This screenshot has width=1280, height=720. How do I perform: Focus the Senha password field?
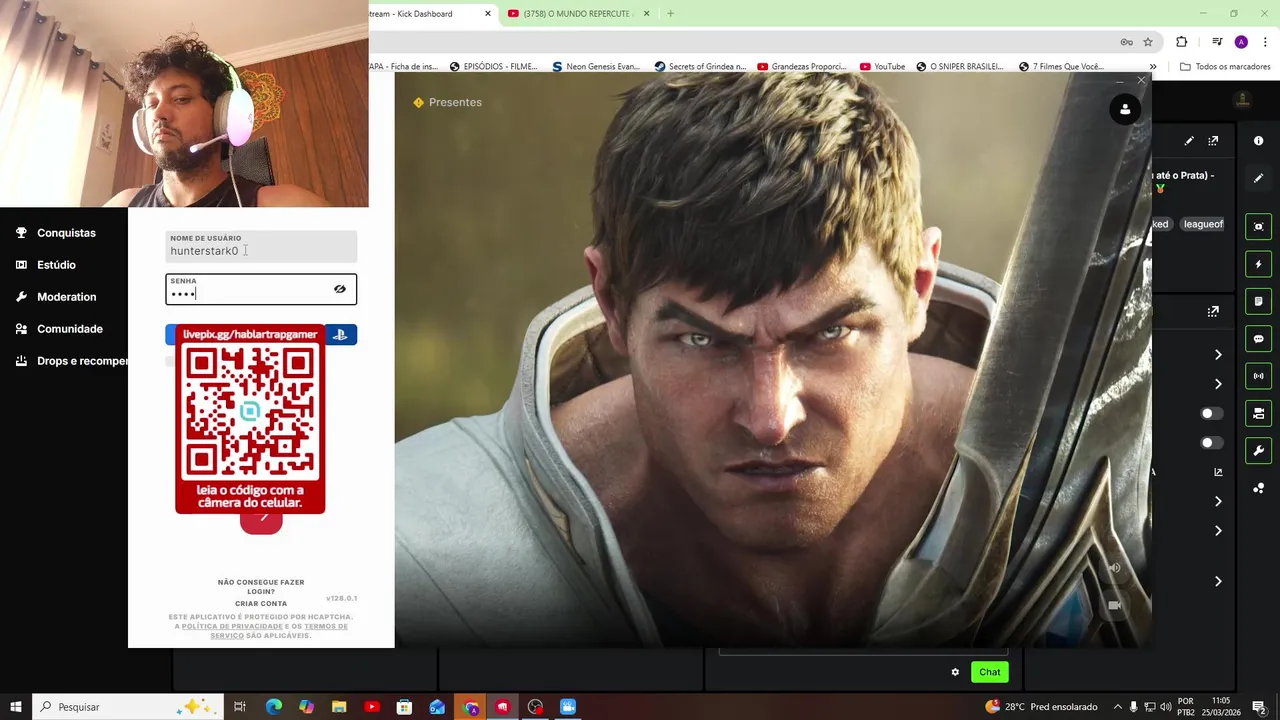click(x=261, y=289)
